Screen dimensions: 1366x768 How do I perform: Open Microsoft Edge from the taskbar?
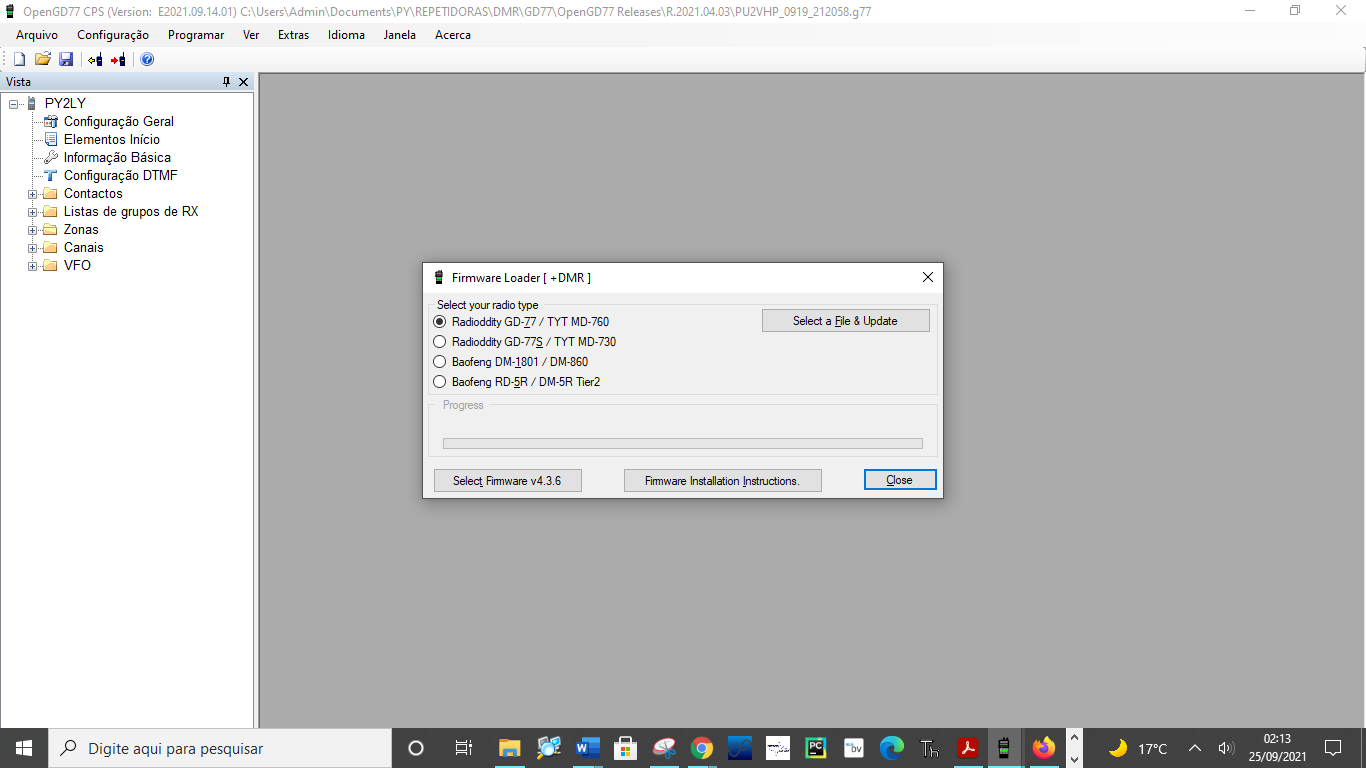tap(892, 748)
